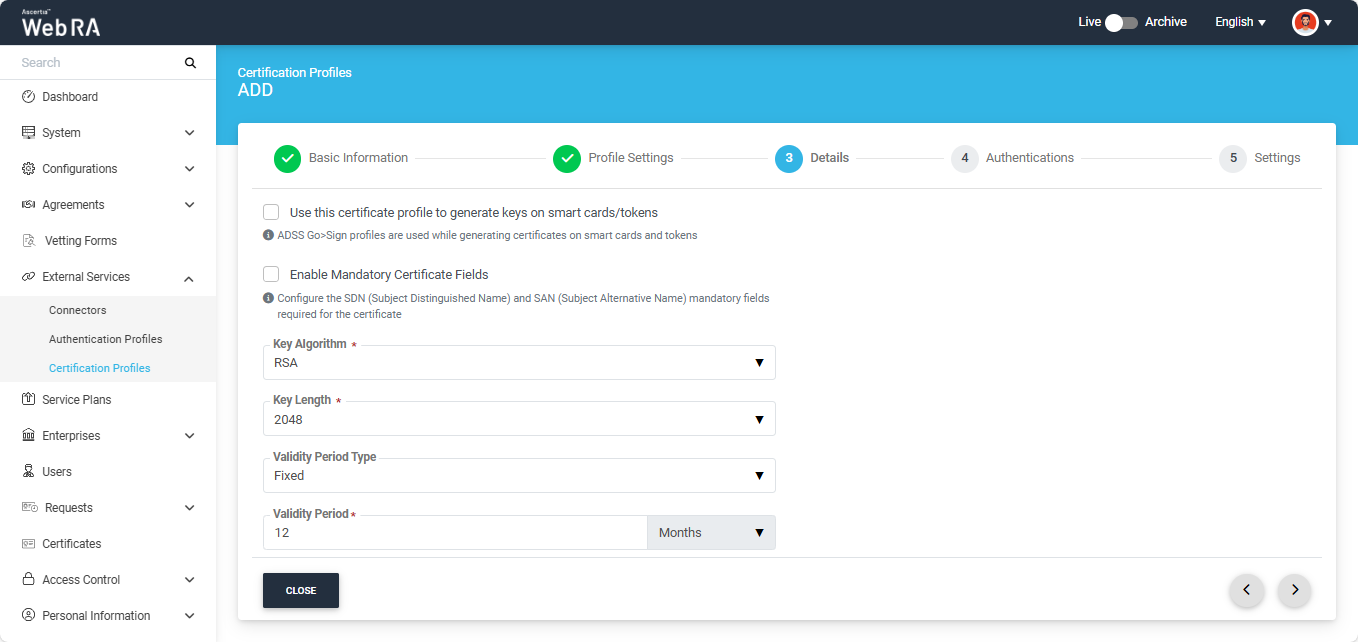Check Enable Mandatory Certificate Fields
1358x642 pixels.
tap(271, 274)
